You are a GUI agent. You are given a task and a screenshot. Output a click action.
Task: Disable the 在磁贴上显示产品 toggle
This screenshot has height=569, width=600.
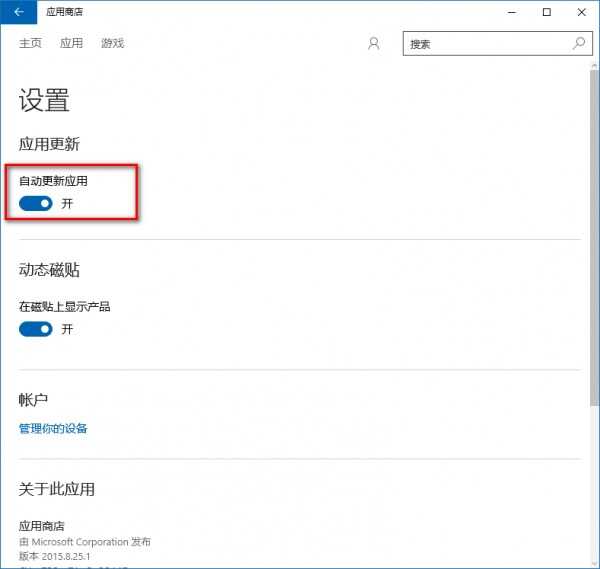pos(36,329)
